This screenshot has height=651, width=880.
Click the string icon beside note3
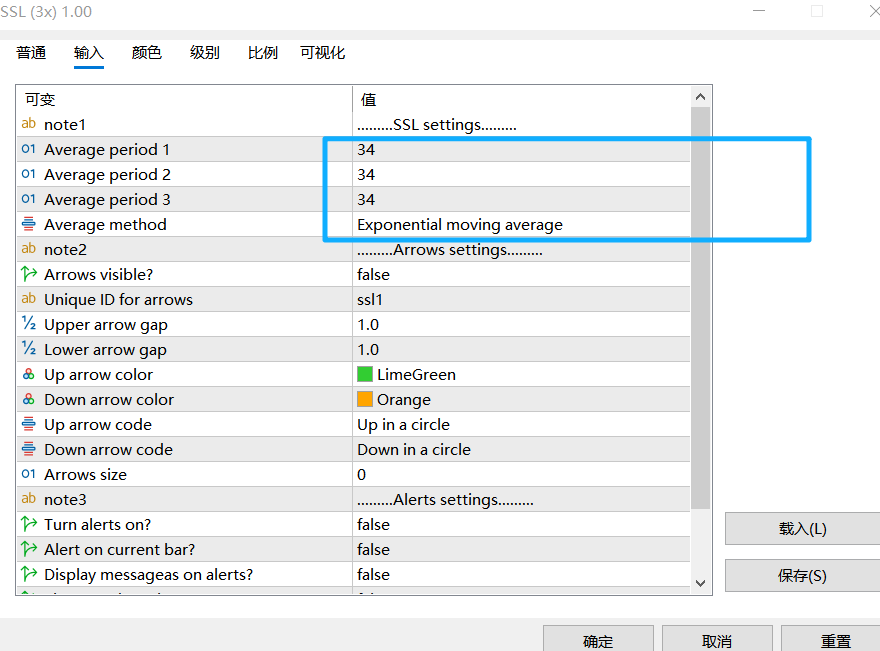point(29,499)
